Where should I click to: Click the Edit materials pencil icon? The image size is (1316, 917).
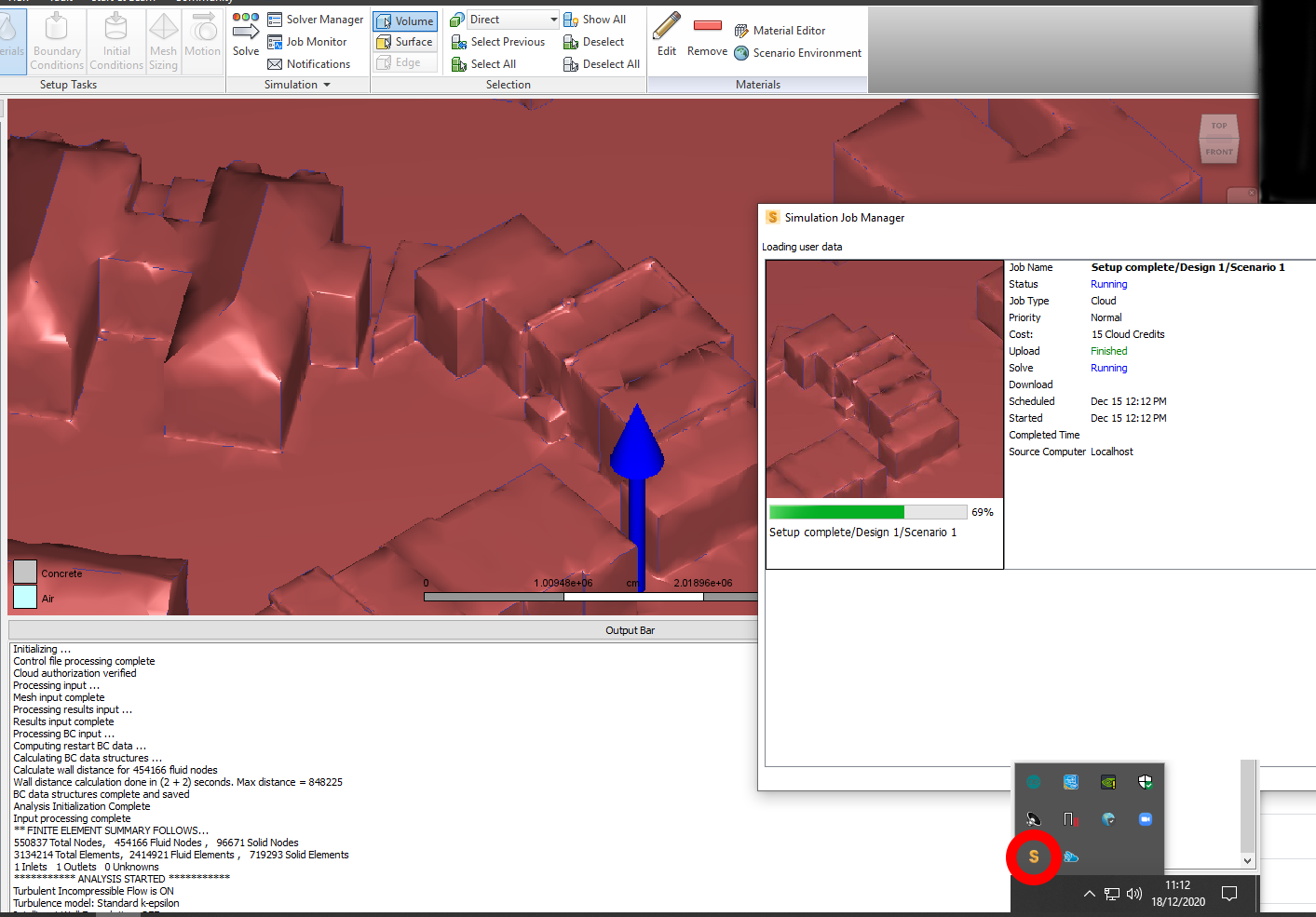(667, 34)
